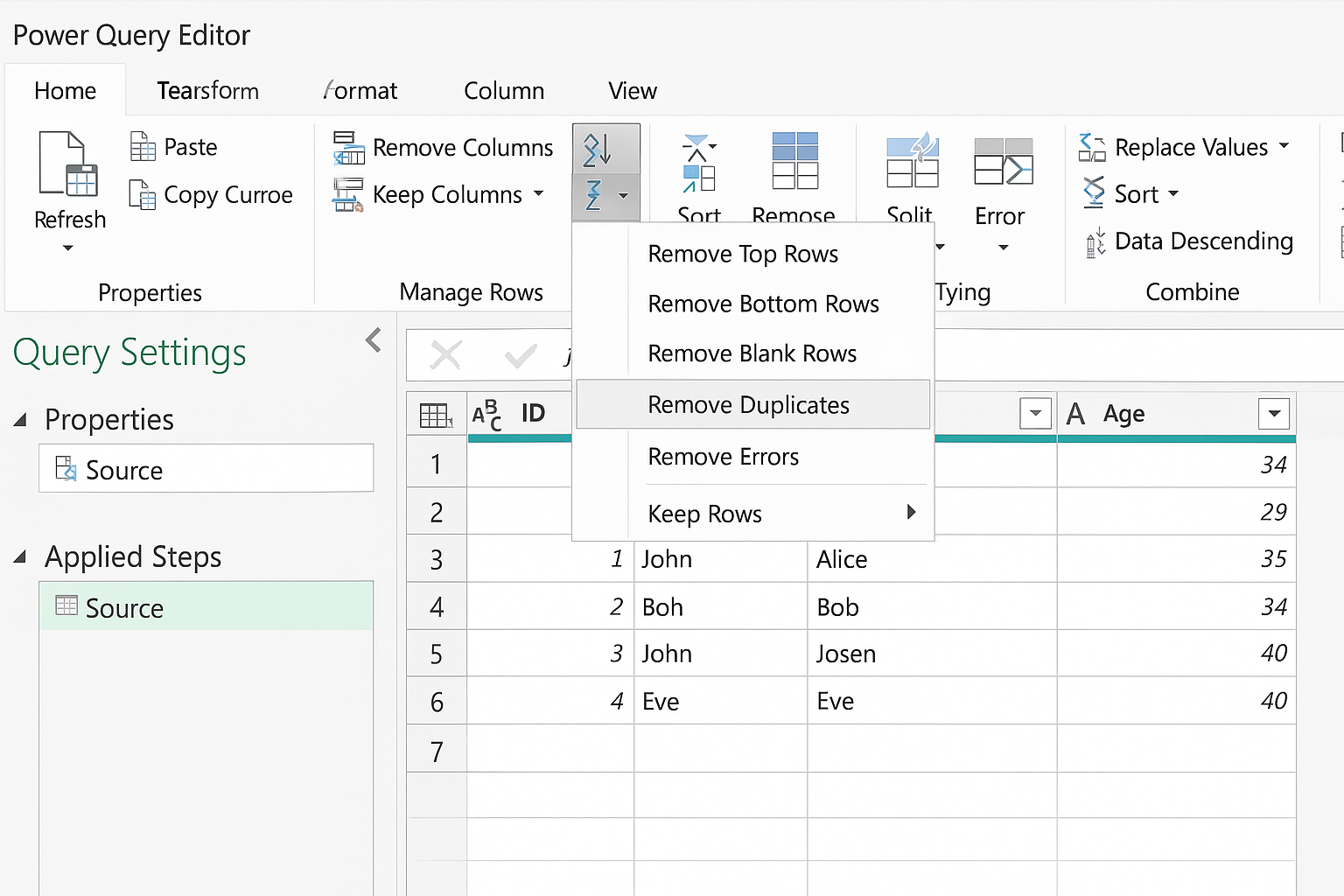The image size is (1344, 896).
Task: Click the Split column icon
Action: pyautogui.click(x=912, y=161)
